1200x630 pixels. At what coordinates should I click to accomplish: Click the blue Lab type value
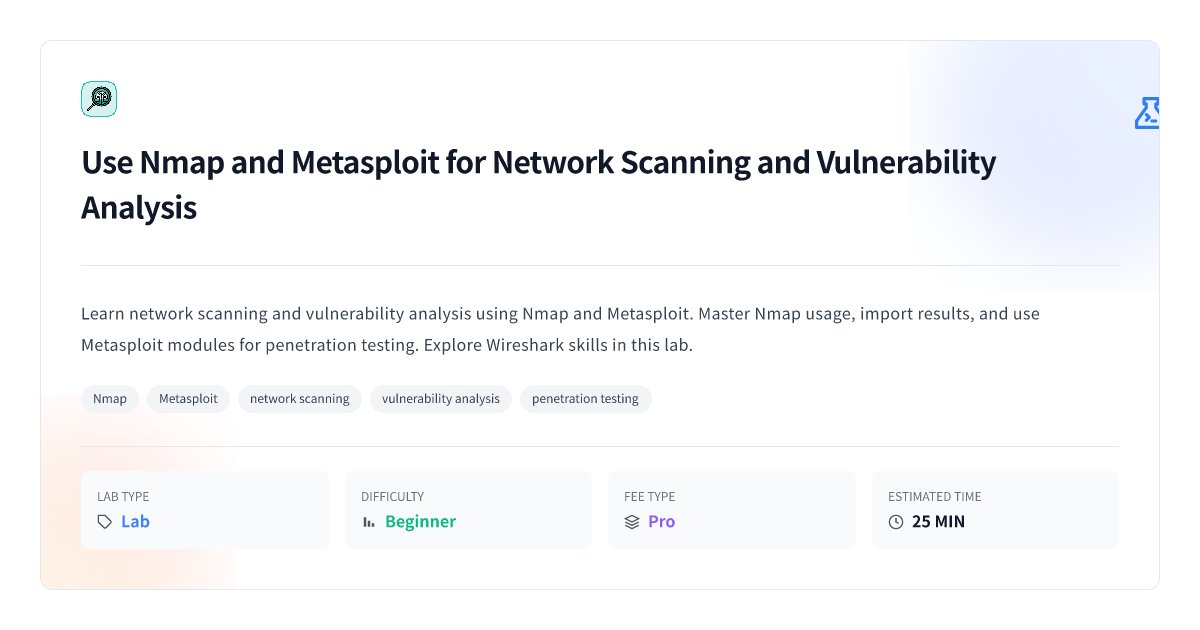tap(135, 522)
